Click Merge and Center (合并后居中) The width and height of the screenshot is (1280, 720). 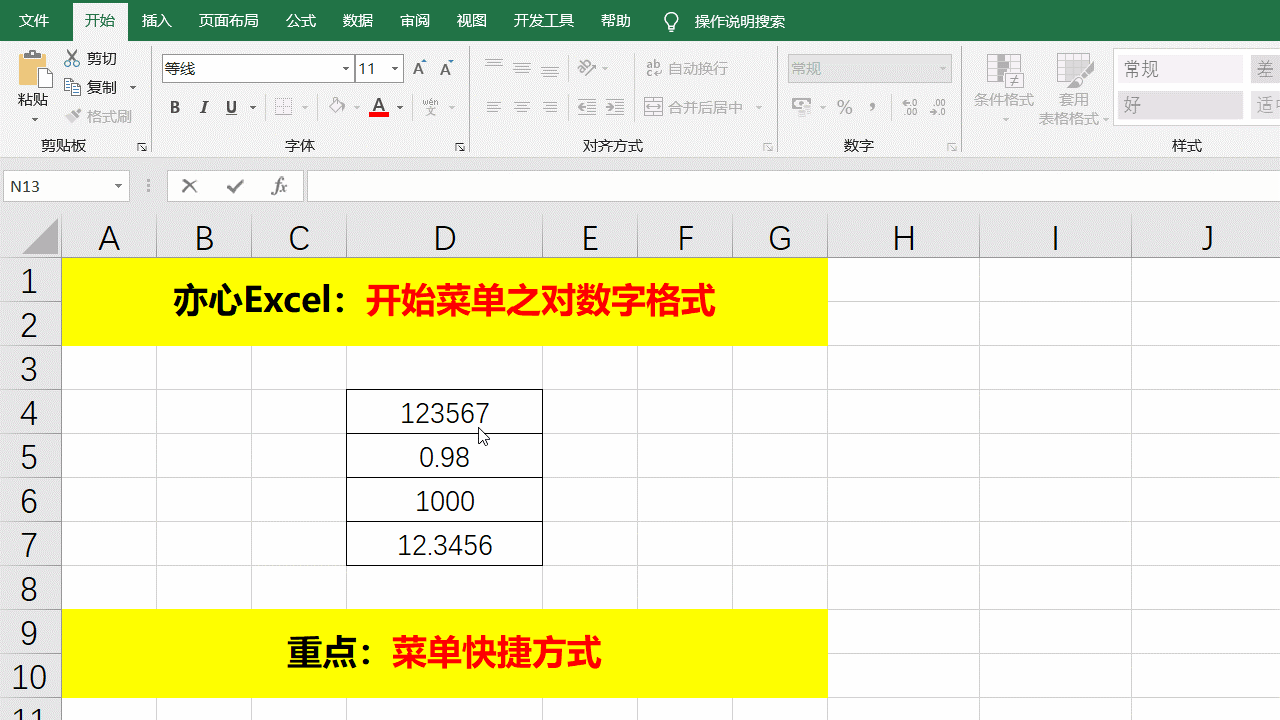[x=694, y=107]
